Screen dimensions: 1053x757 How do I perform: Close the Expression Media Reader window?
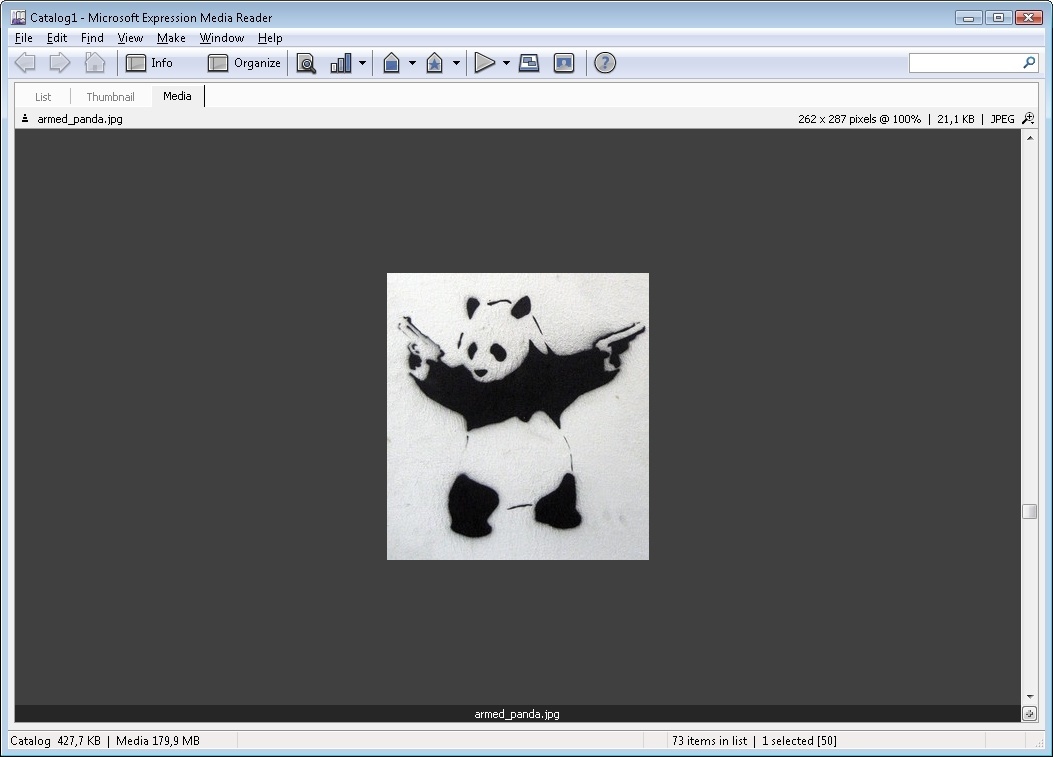(1028, 17)
